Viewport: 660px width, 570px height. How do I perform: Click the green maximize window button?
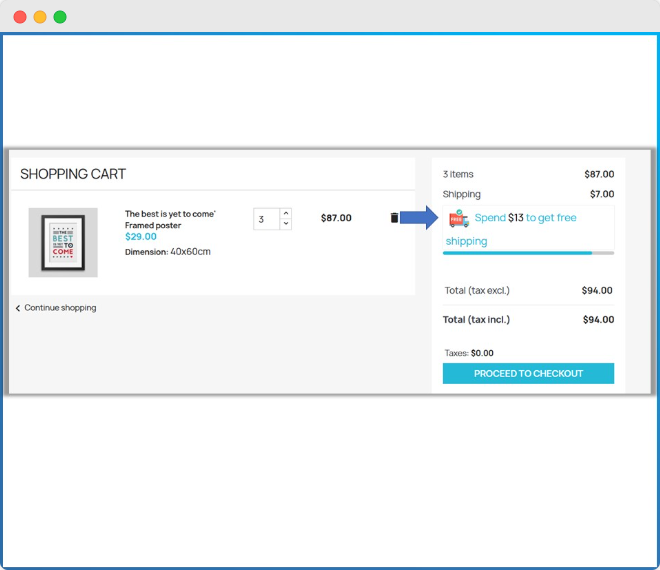coord(60,17)
